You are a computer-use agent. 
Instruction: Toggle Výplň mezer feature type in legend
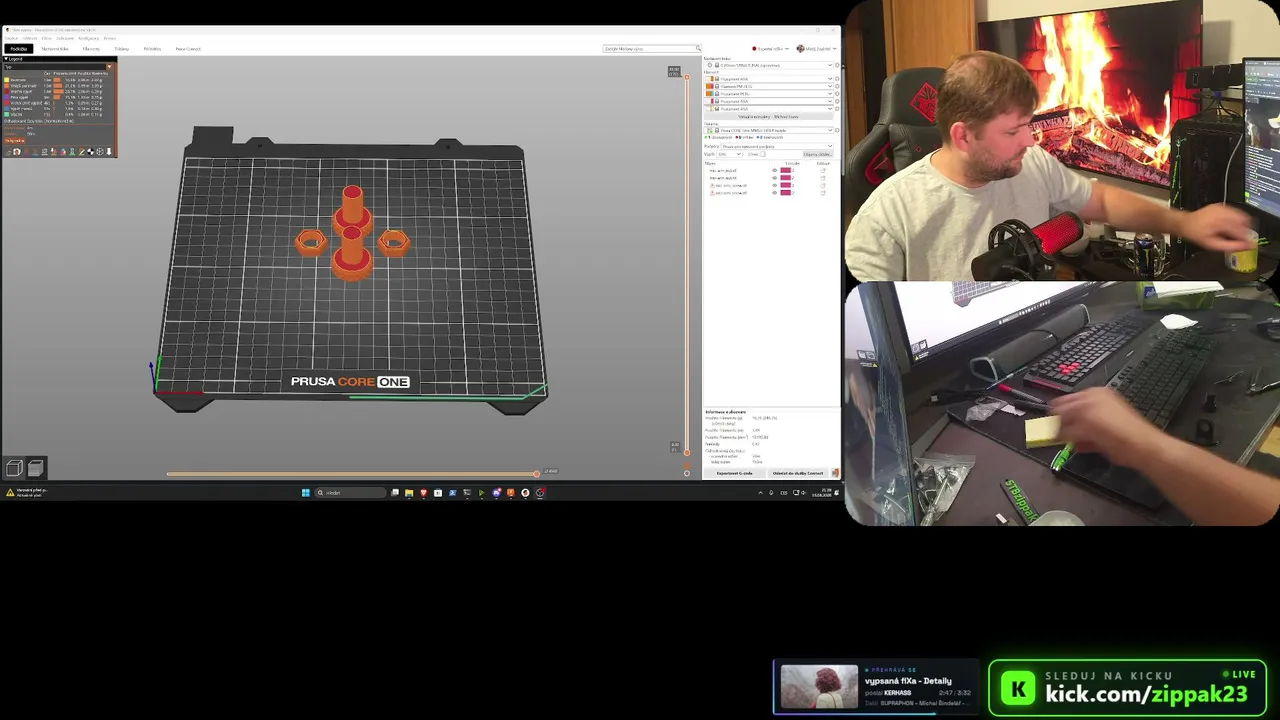tap(55, 109)
